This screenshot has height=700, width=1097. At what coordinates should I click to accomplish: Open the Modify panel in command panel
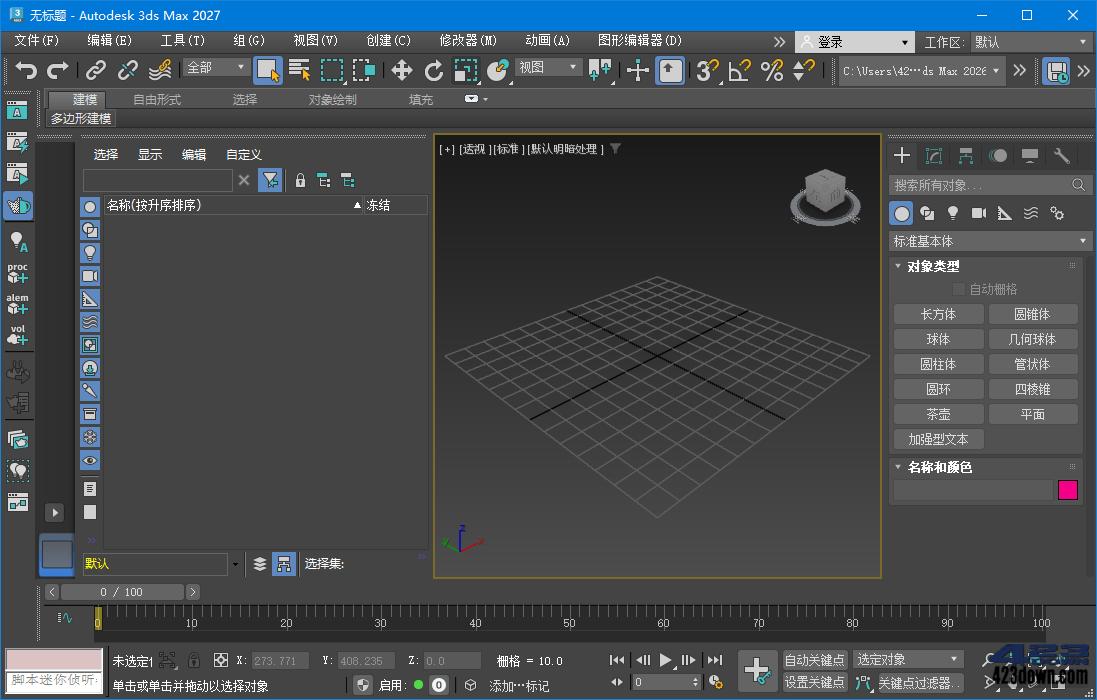(933, 156)
